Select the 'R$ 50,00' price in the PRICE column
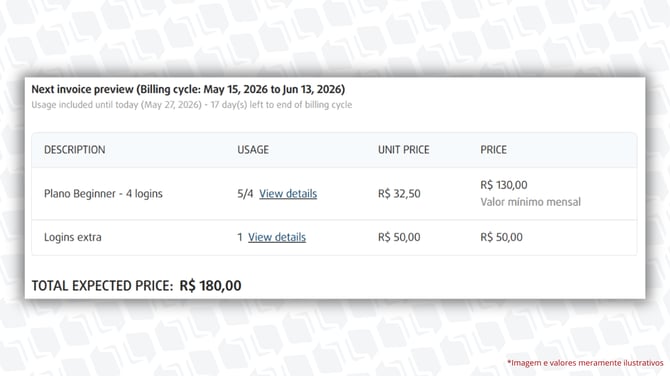The width and height of the screenshot is (670, 376). 501,237
